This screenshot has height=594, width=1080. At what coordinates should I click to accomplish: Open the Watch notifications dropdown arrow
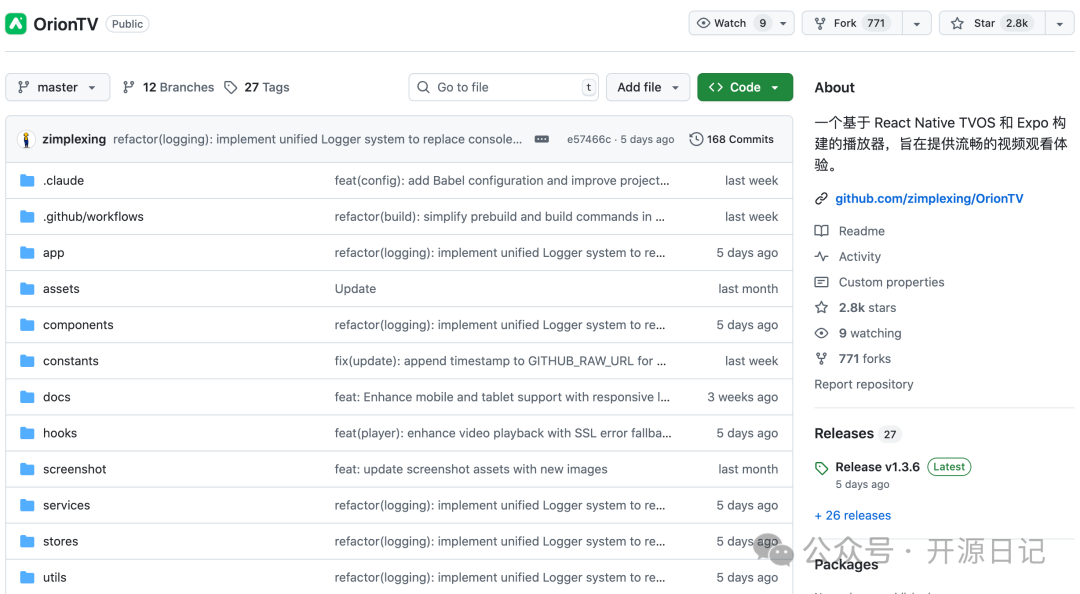point(783,23)
